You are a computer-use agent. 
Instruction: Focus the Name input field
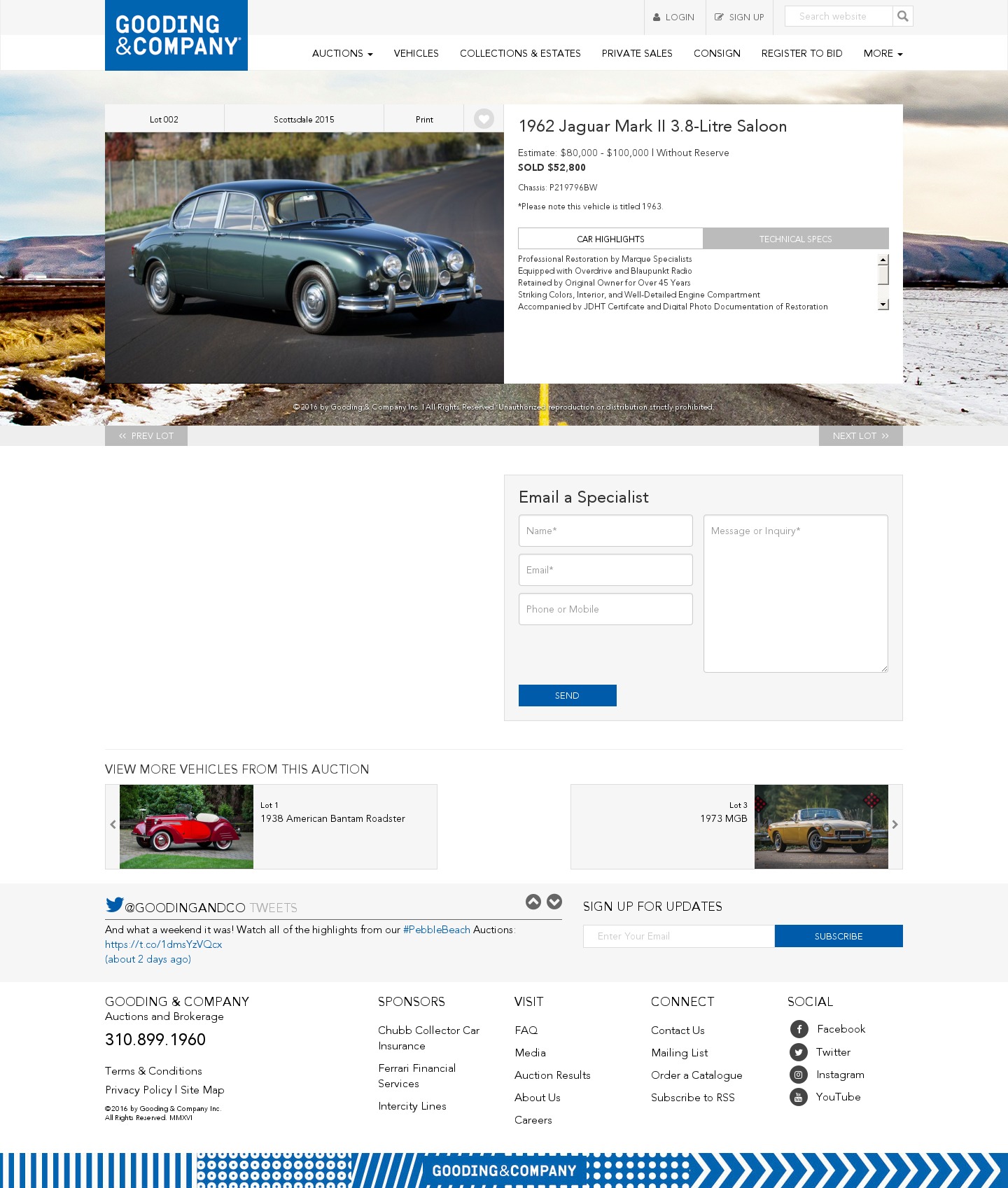pos(605,531)
